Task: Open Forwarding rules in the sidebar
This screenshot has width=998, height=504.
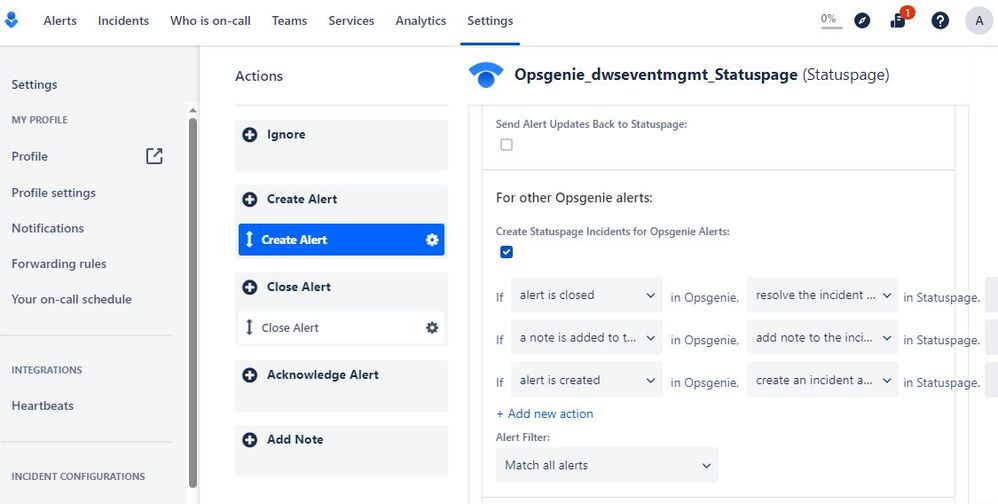Action: (x=59, y=264)
